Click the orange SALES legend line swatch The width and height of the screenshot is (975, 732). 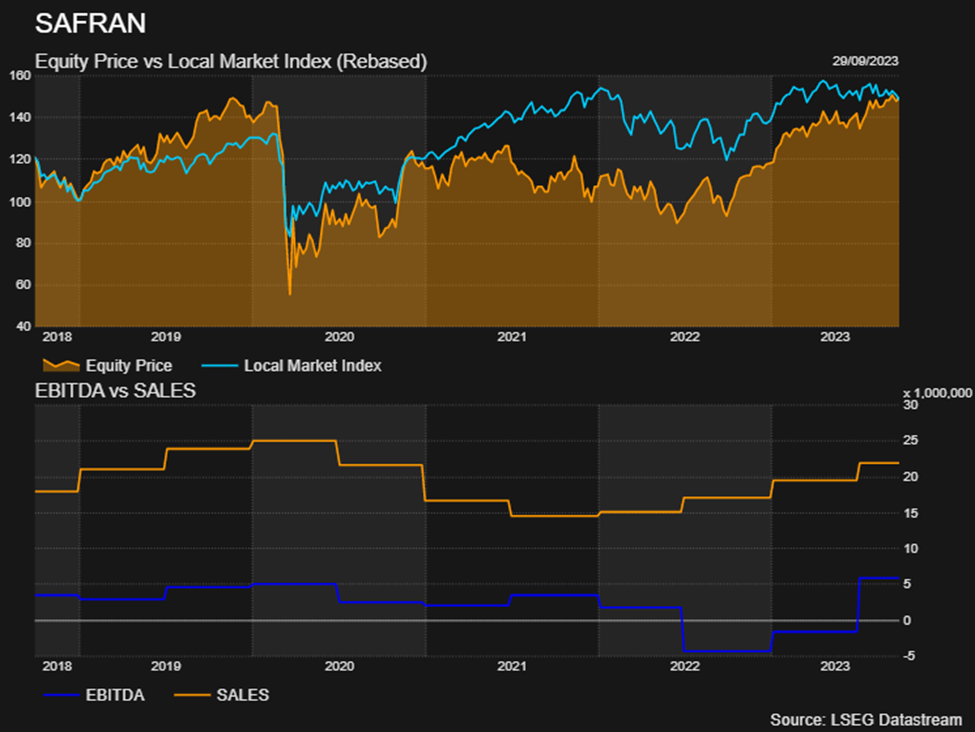coord(192,695)
